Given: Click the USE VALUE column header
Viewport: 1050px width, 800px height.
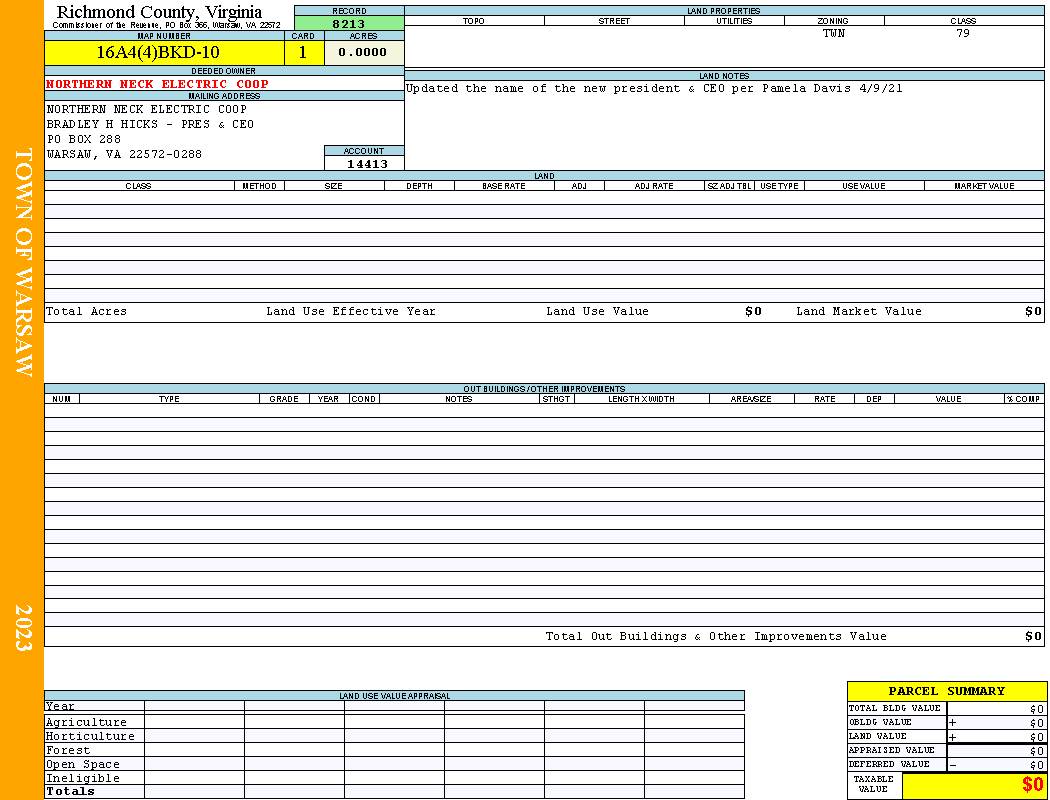Looking at the screenshot, I should click(863, 186).
